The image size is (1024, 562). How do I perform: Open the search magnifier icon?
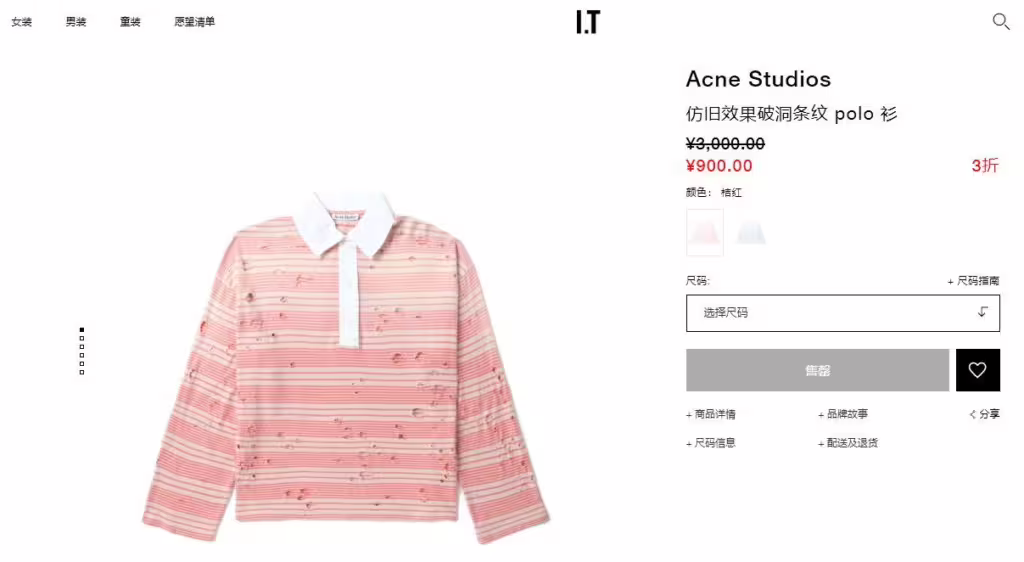click(x=1000, y=22)
